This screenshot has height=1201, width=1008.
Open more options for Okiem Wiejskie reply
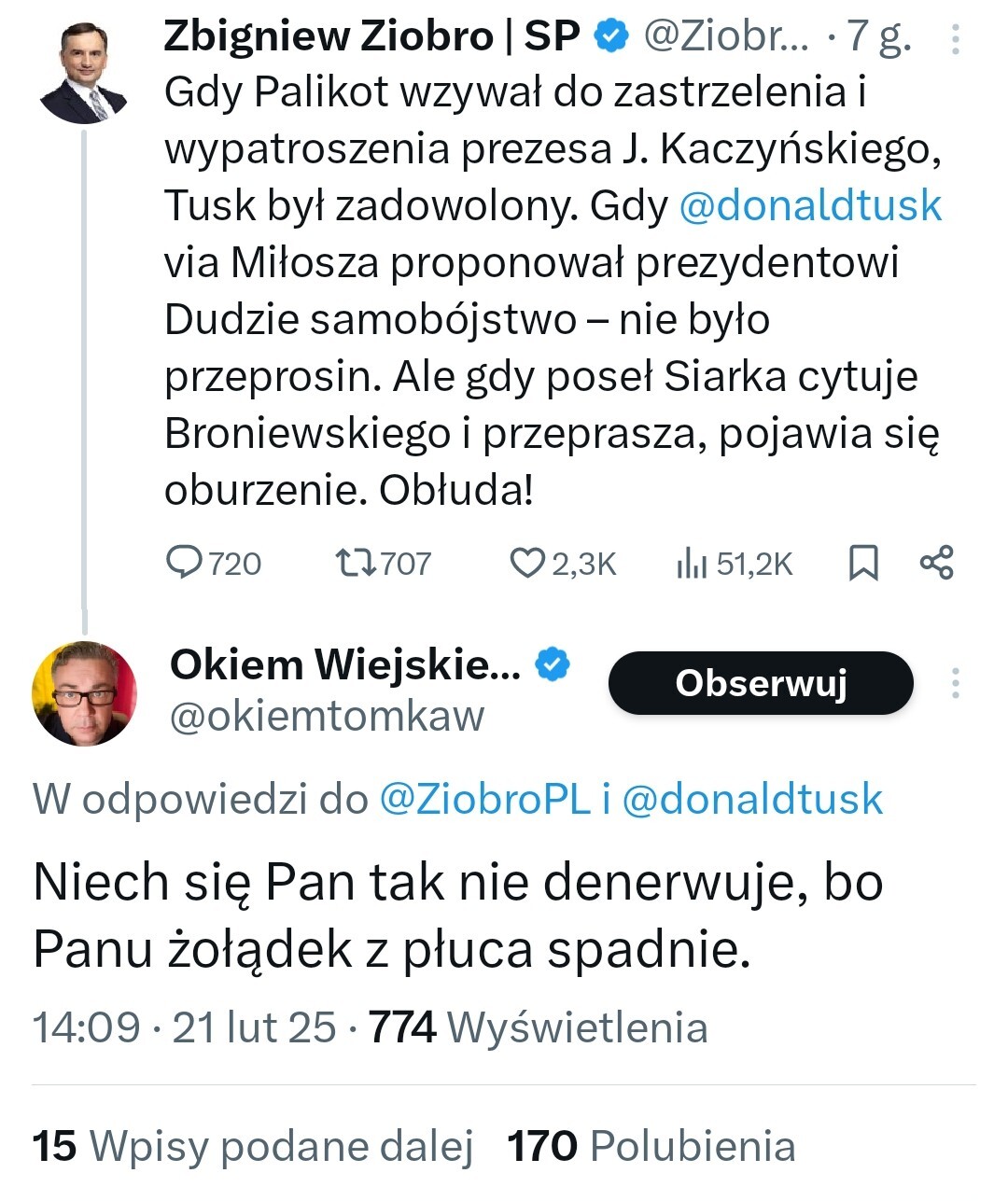click(956, 683)
